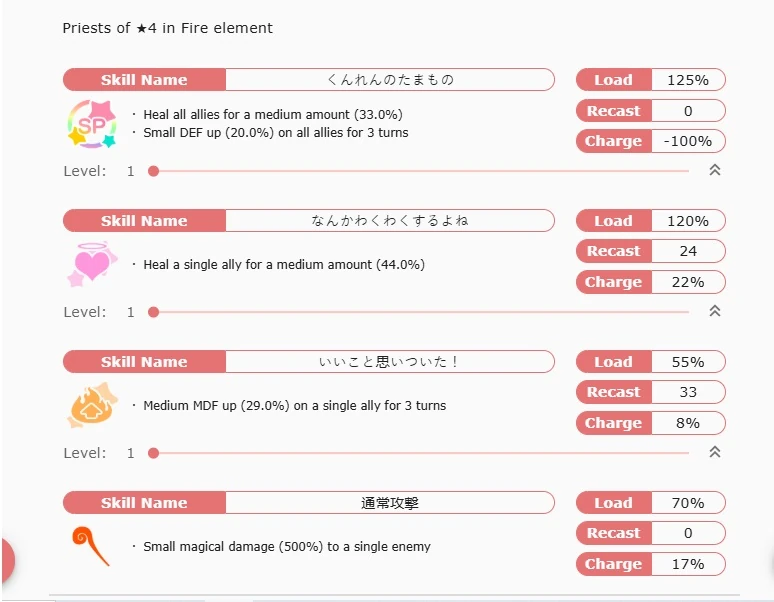The image size is (774, 602).
Task: Click the skill name field くんれんのたまもの
Action: pos(390,79)
